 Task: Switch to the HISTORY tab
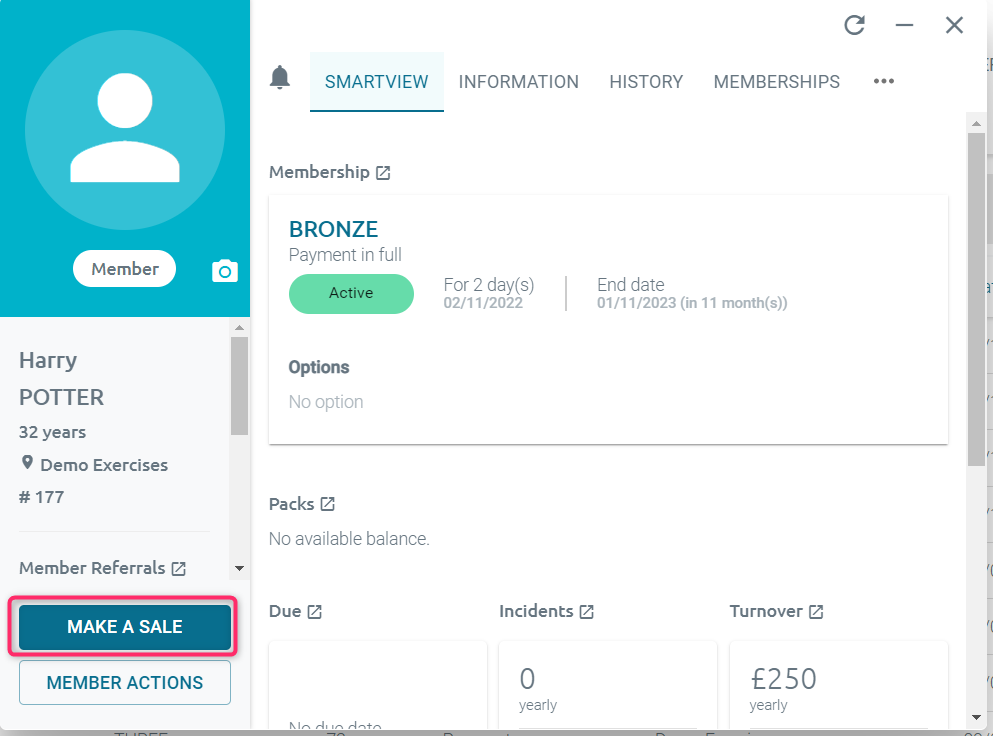point(646,82)
